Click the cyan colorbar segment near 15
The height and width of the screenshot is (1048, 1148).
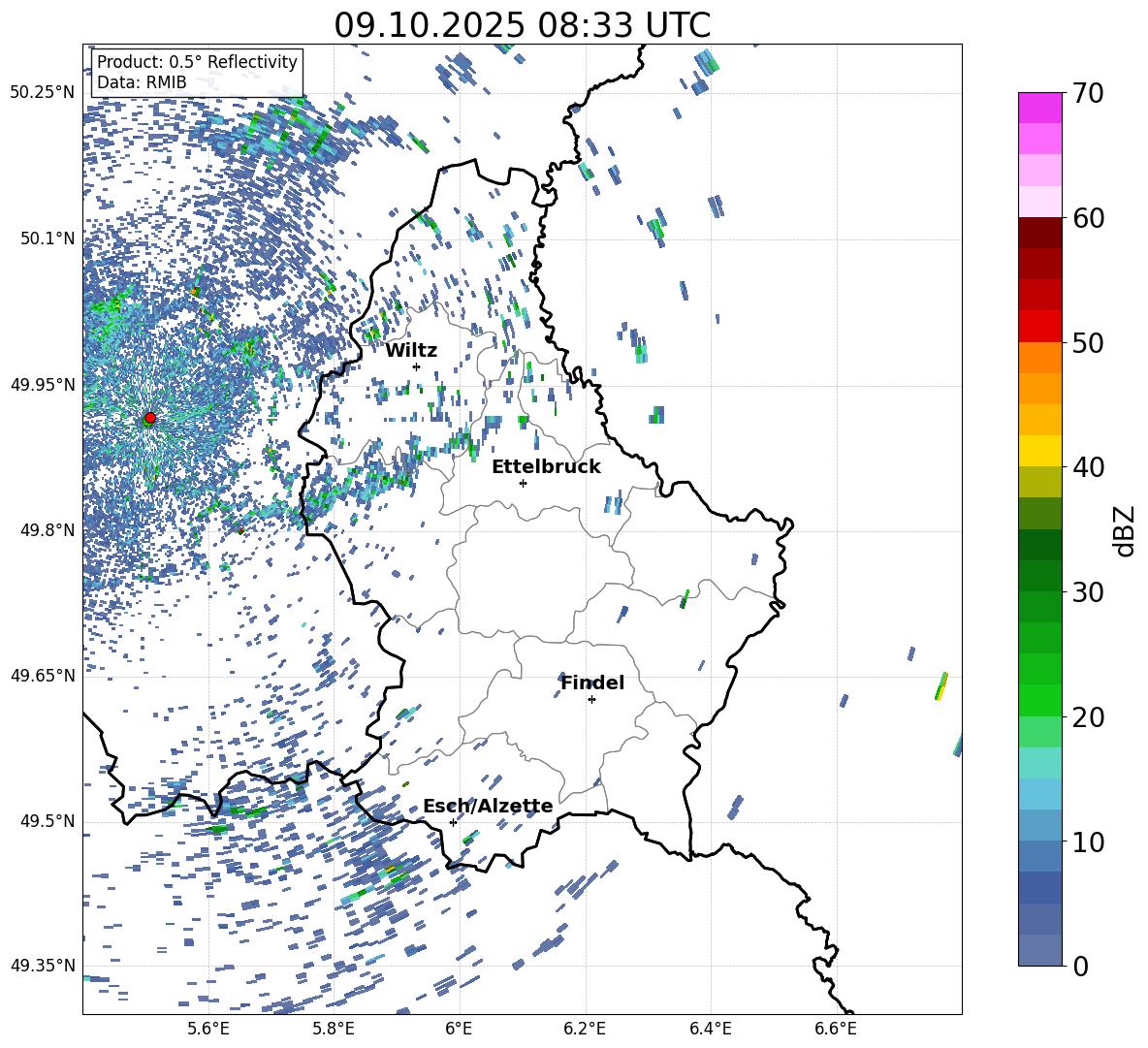coord(1040,763)
